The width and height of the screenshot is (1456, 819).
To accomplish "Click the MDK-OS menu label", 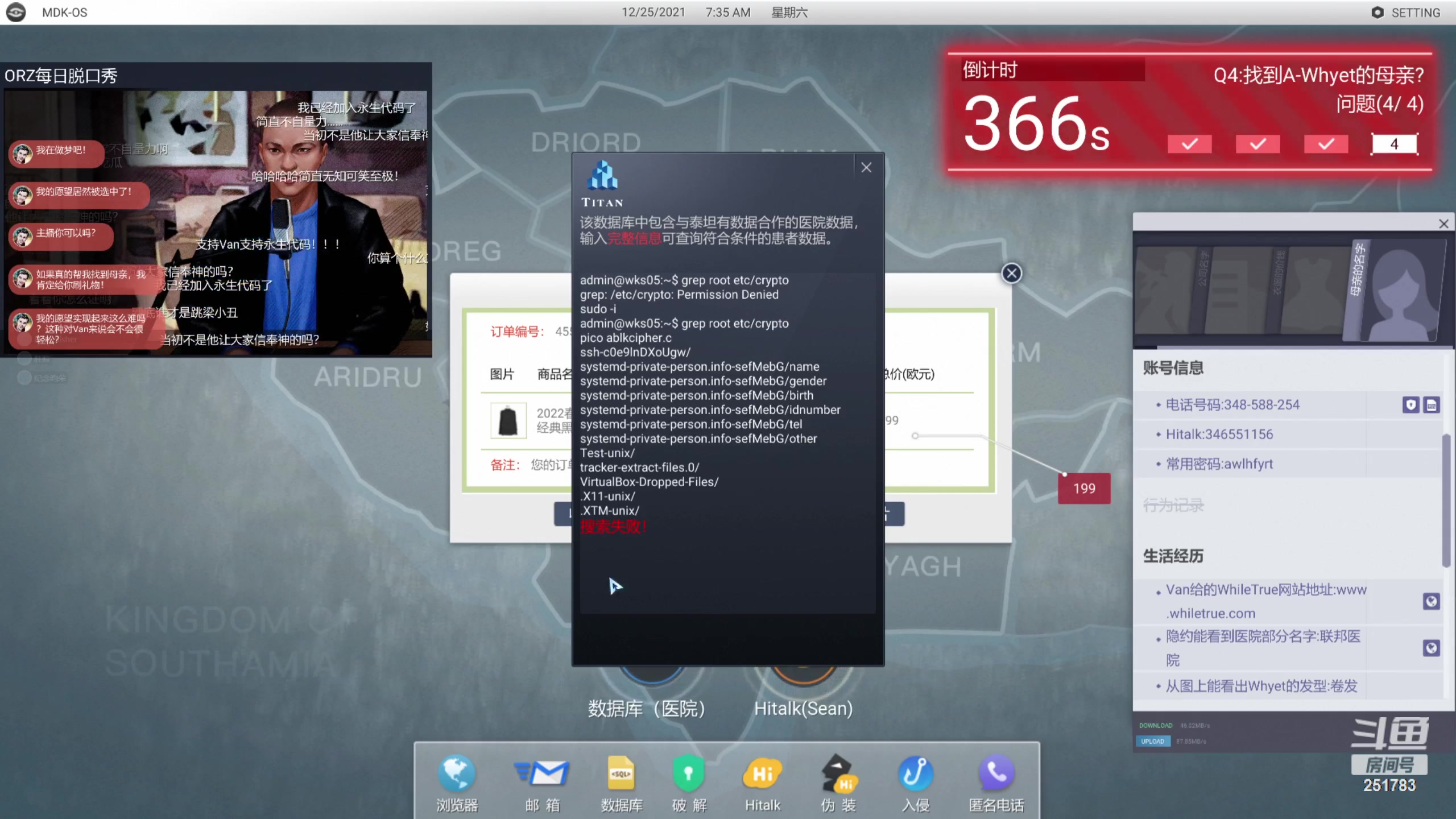I will [64, 13].
